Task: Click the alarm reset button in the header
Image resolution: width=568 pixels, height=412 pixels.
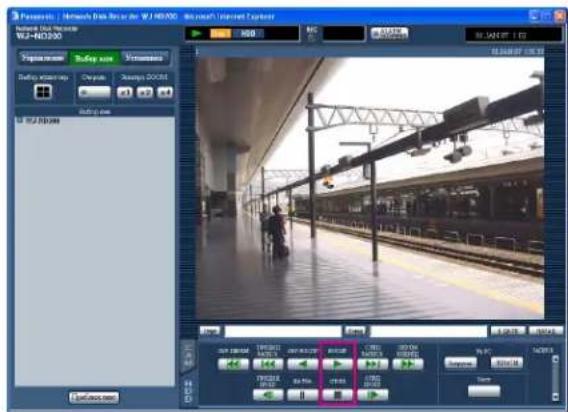Action: point(389,33)
